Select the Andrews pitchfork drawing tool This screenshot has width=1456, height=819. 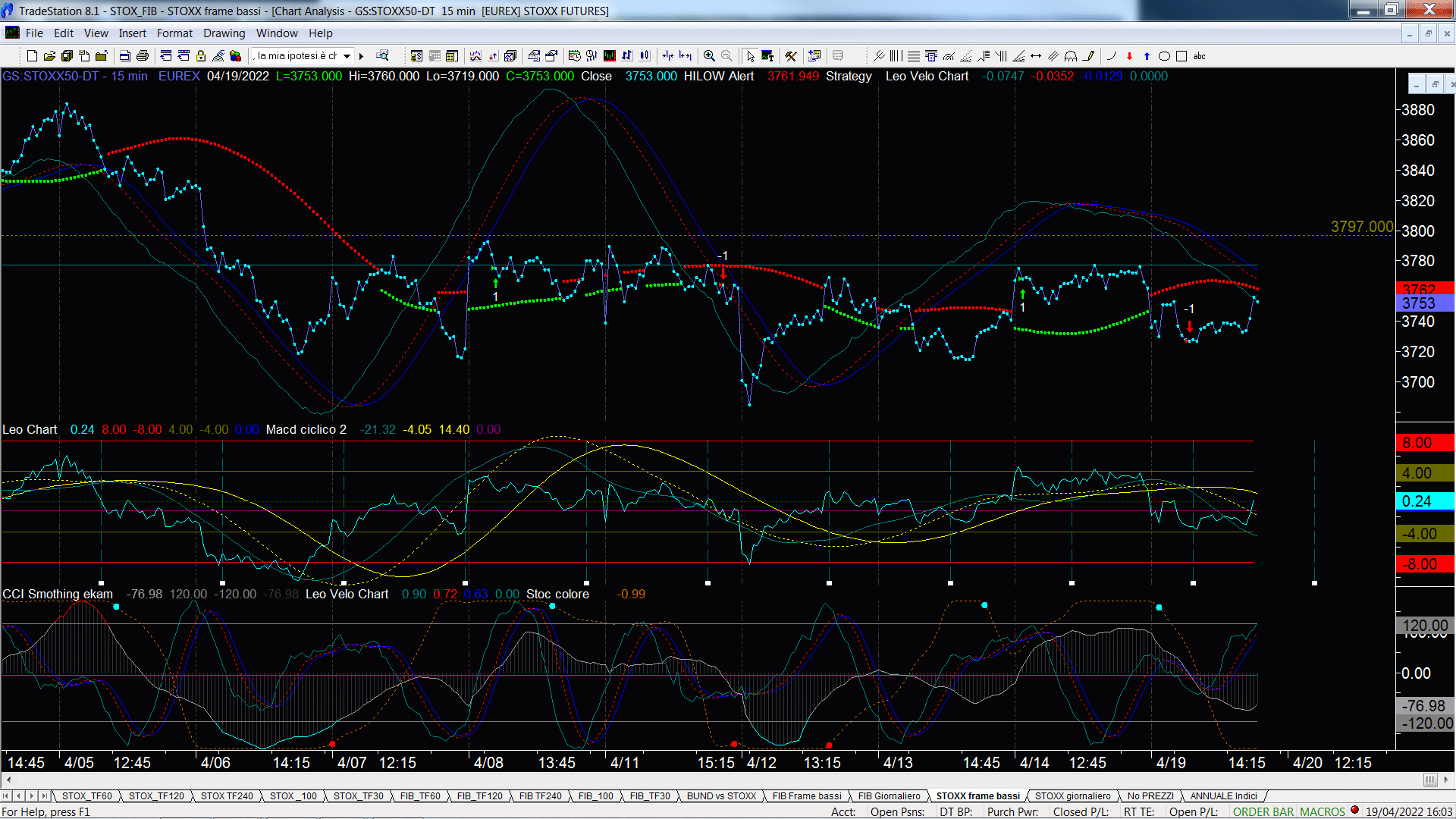[x=879, y=56]
